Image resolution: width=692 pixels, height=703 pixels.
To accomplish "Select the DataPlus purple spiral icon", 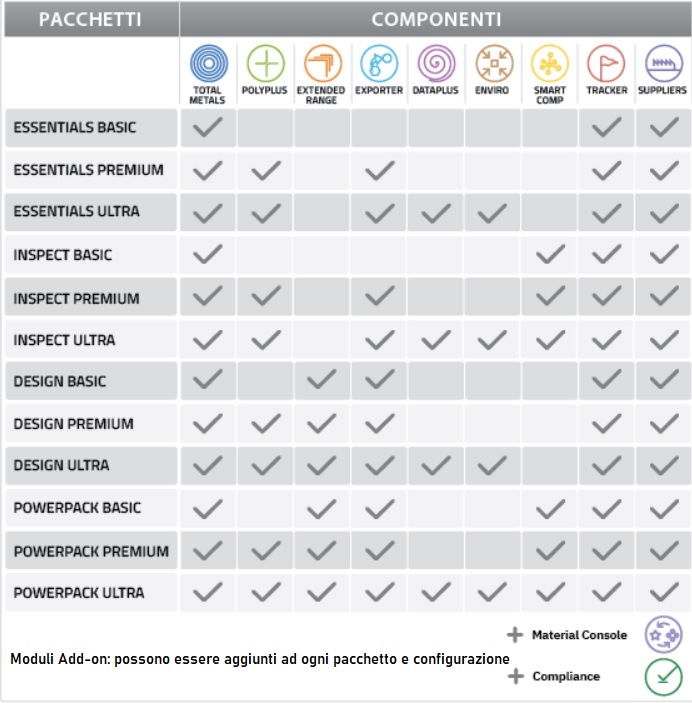I will pos(436,63).
